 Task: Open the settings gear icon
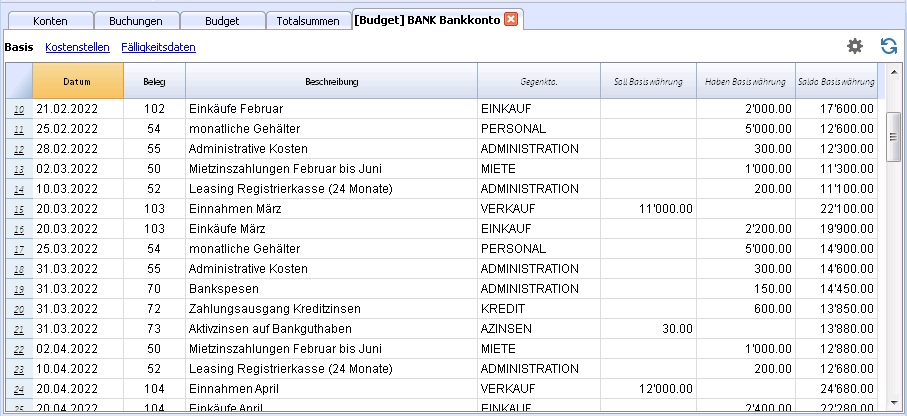point(854,46)
